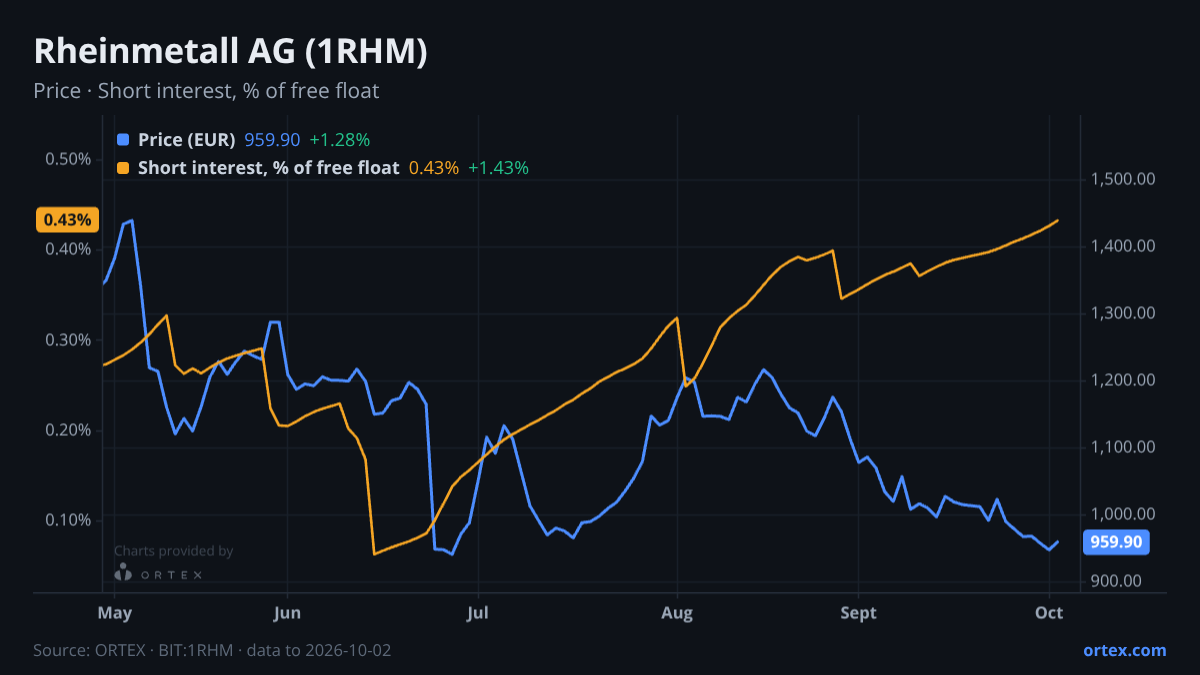Click the blue 959.90 axis badge
The height and width of the screenshot is (675, 1200).
(1116, 543)
